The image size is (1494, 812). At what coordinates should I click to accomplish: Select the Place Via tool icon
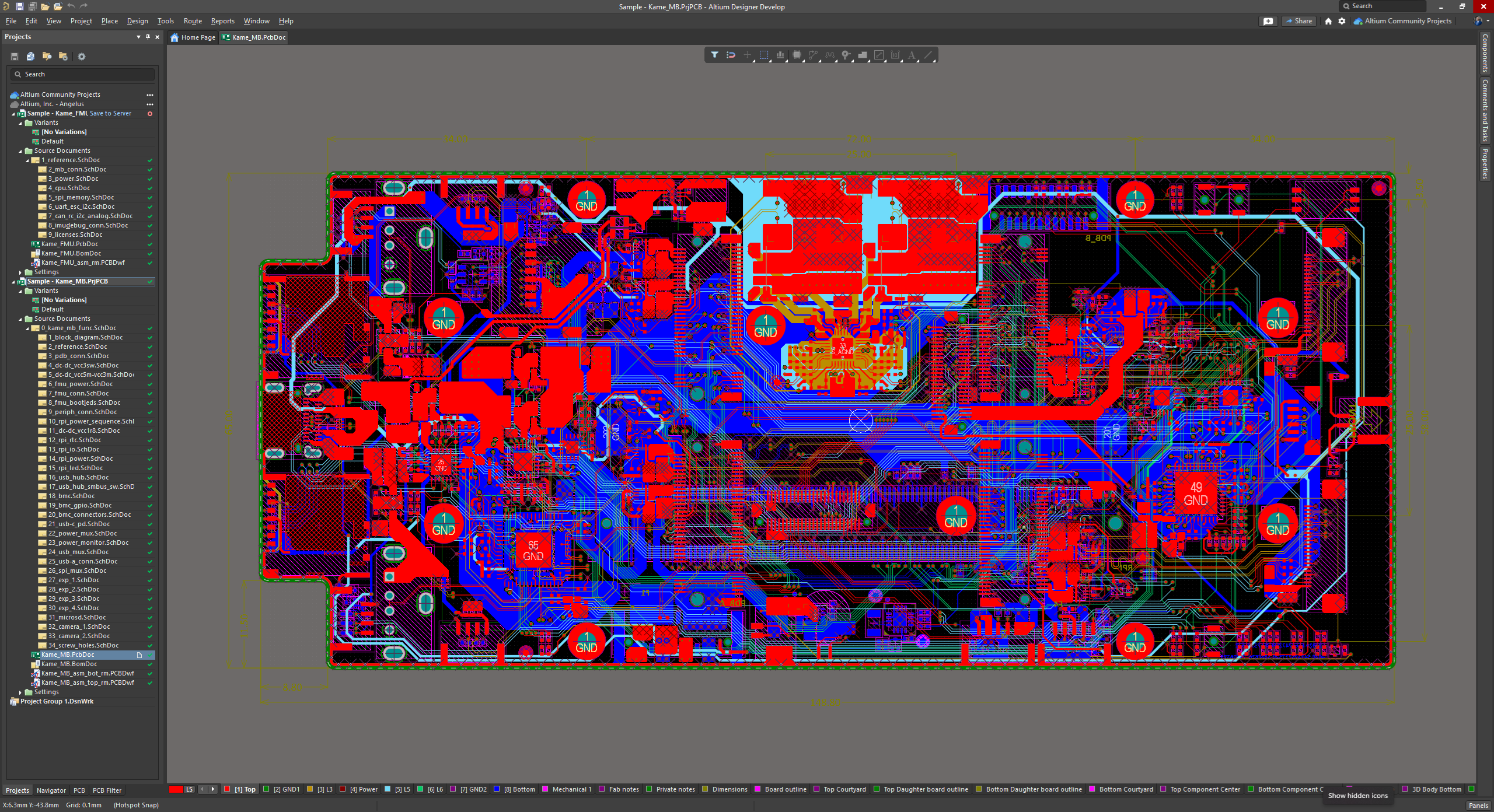click(x=846, y=55)
